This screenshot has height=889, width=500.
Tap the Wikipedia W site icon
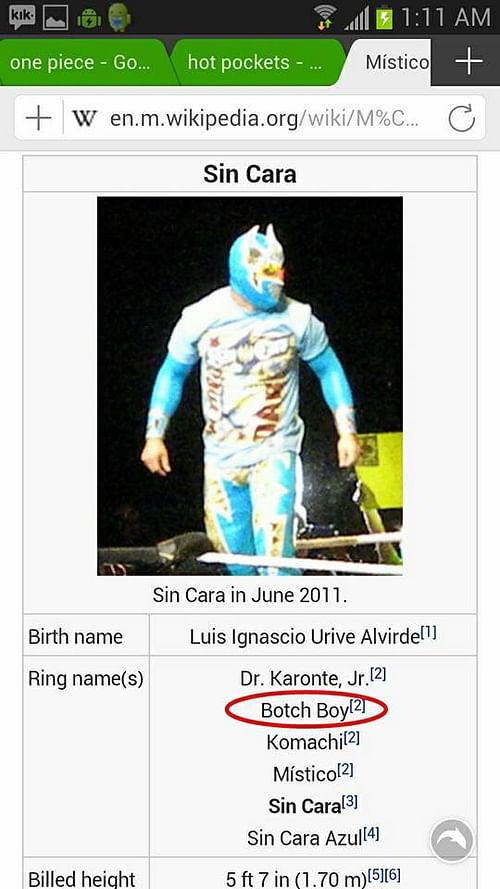click(x=84, y=118)
